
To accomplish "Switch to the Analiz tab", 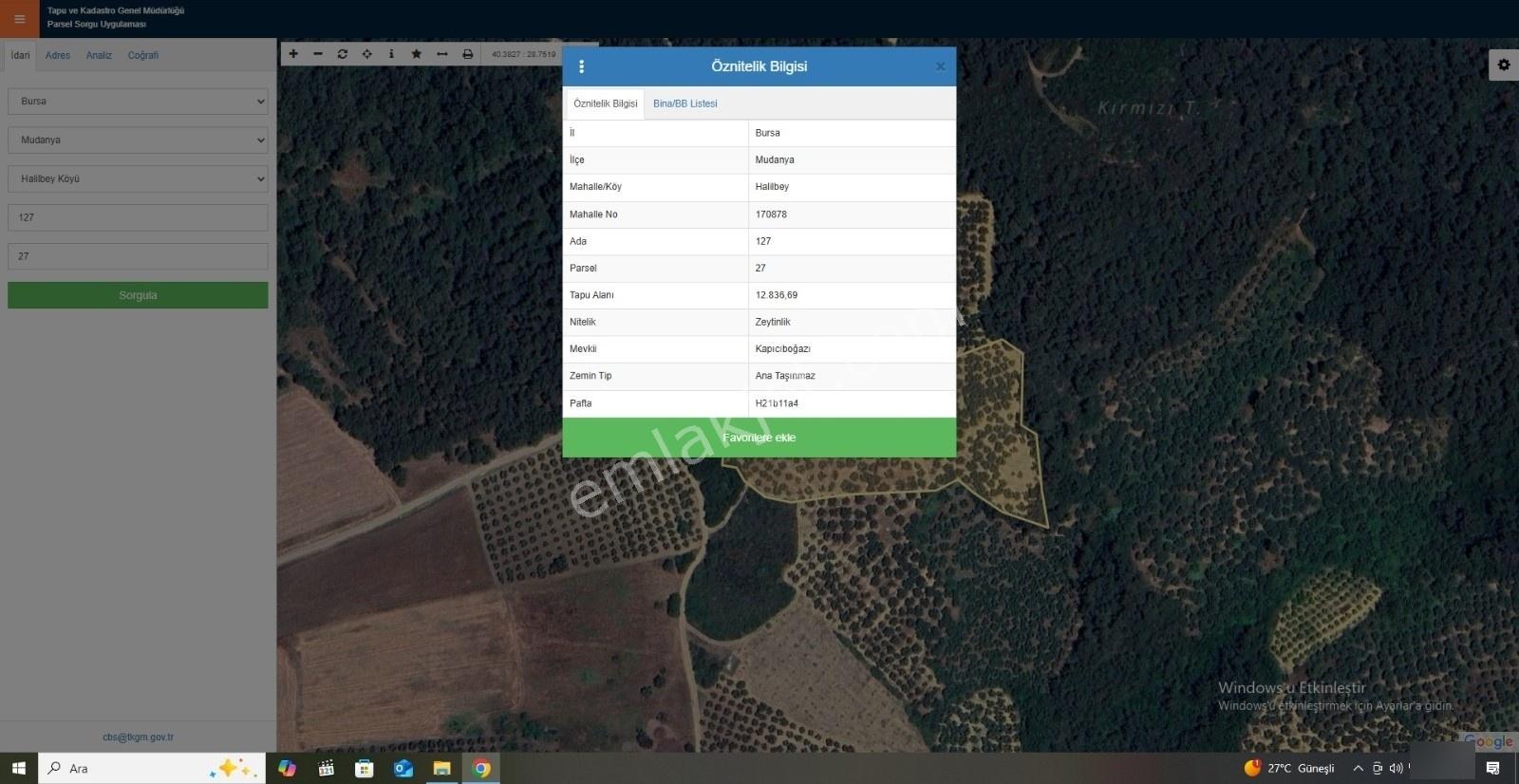I will pos(99,55).
